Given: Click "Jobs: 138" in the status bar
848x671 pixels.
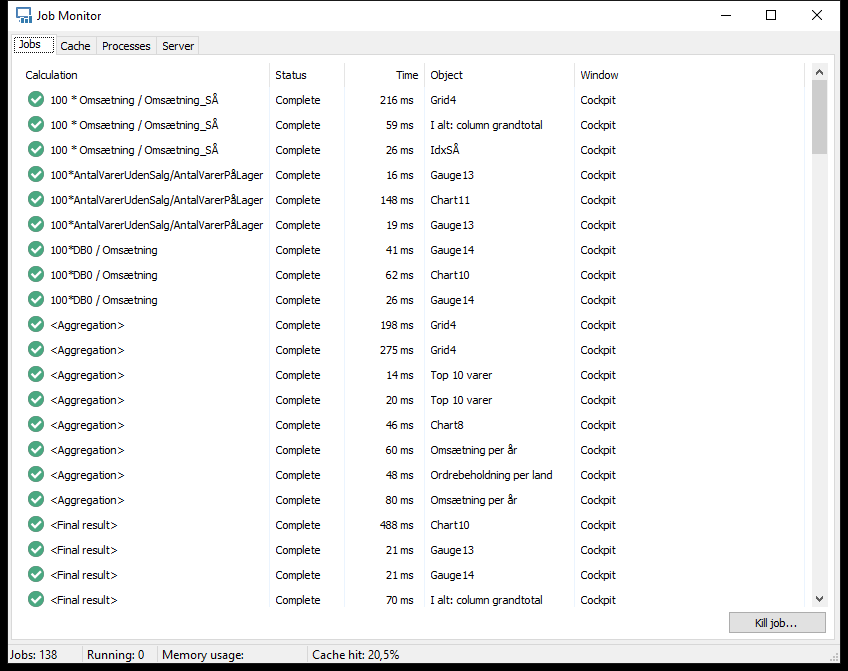Looking at the screenshot, I should pyautogui.click(x=34, y=655).
